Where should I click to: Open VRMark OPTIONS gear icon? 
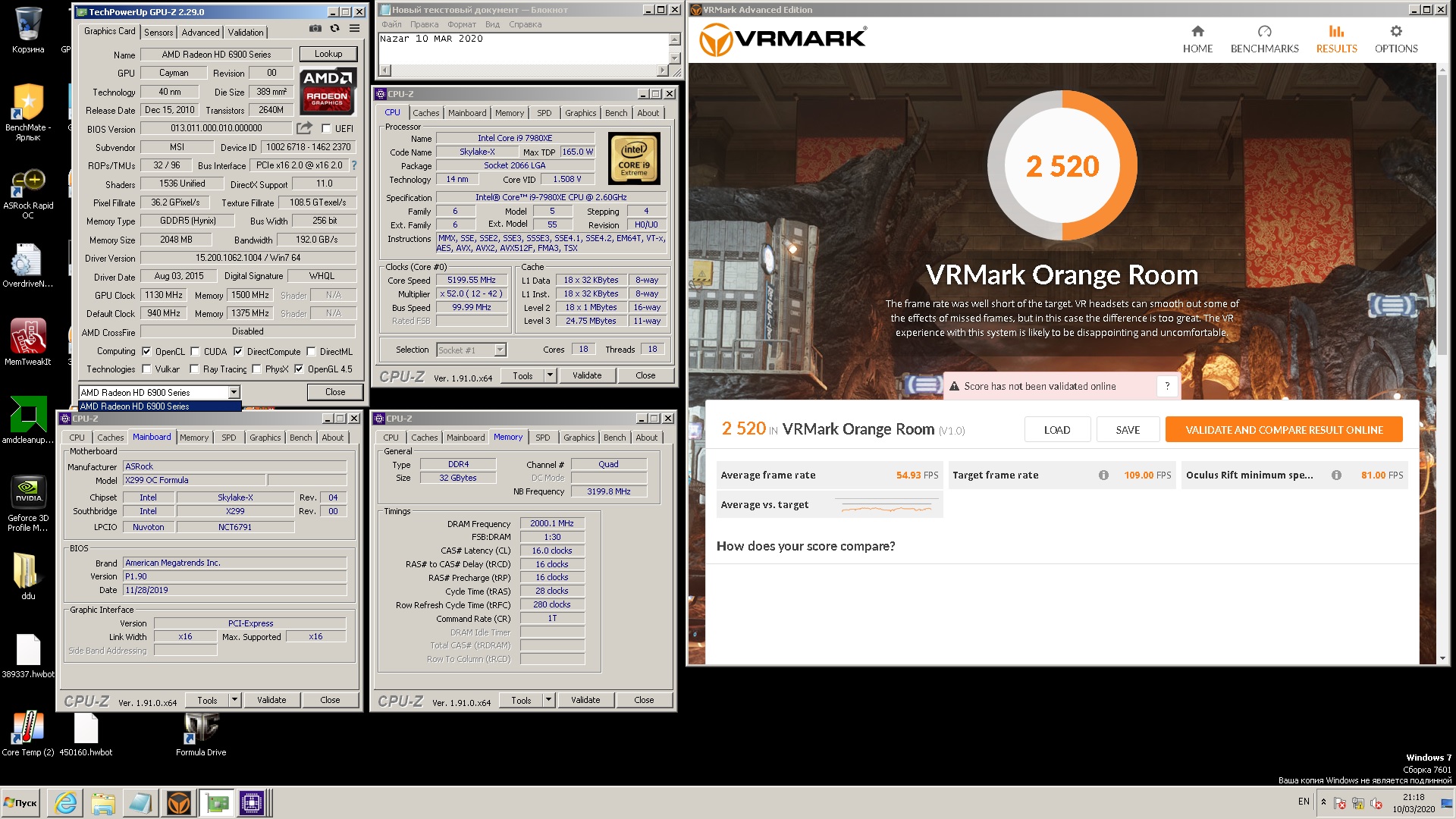click(1396, 31)
